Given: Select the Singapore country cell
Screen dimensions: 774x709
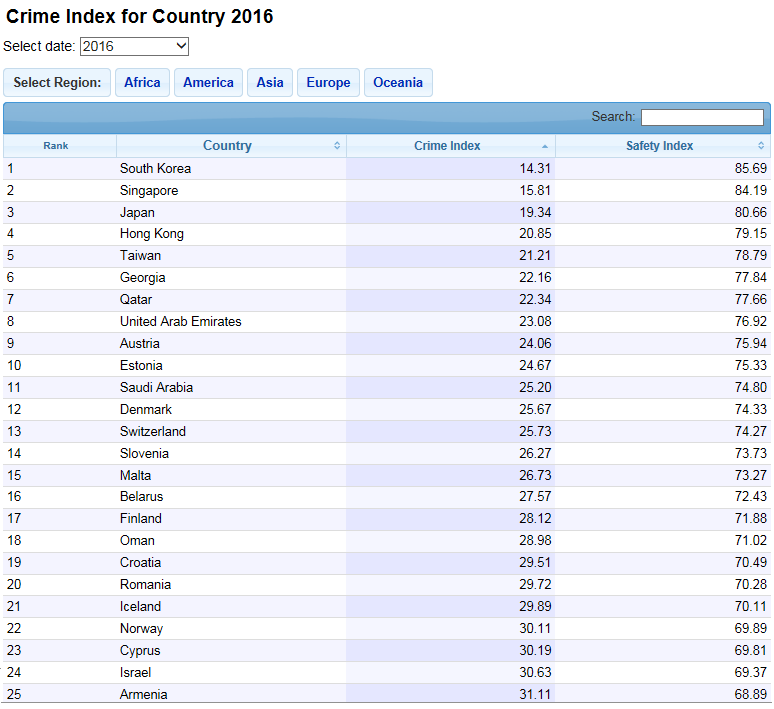Looking at the screenshot, I should pyautogui.click(x=149, y=190).
